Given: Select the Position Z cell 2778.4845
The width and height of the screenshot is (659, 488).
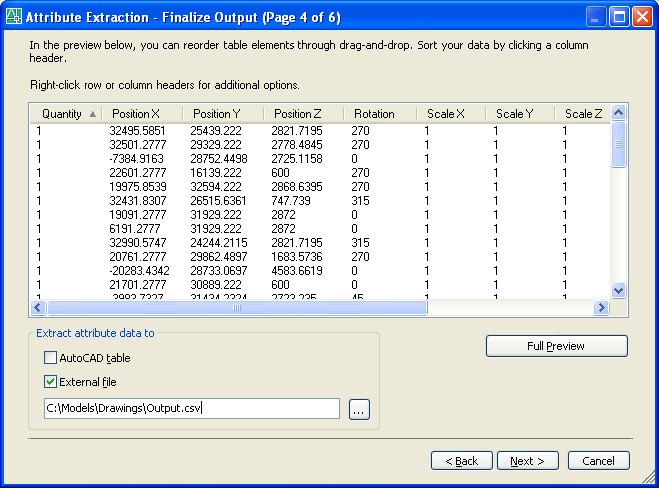Looking at the screenshot, I should click(297, 145).
